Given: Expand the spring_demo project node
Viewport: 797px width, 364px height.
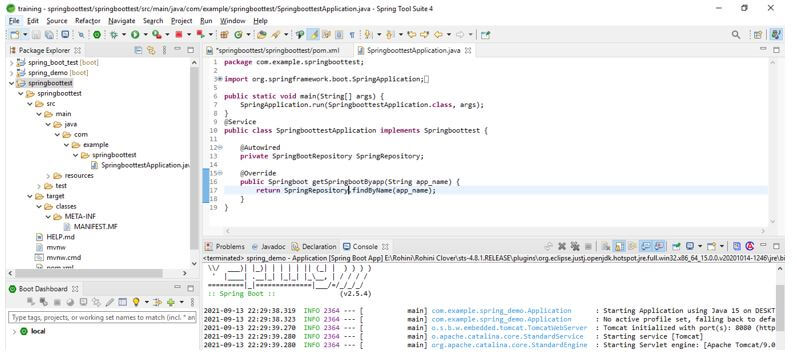Looking at the screenshot, I should coord(11,73).
